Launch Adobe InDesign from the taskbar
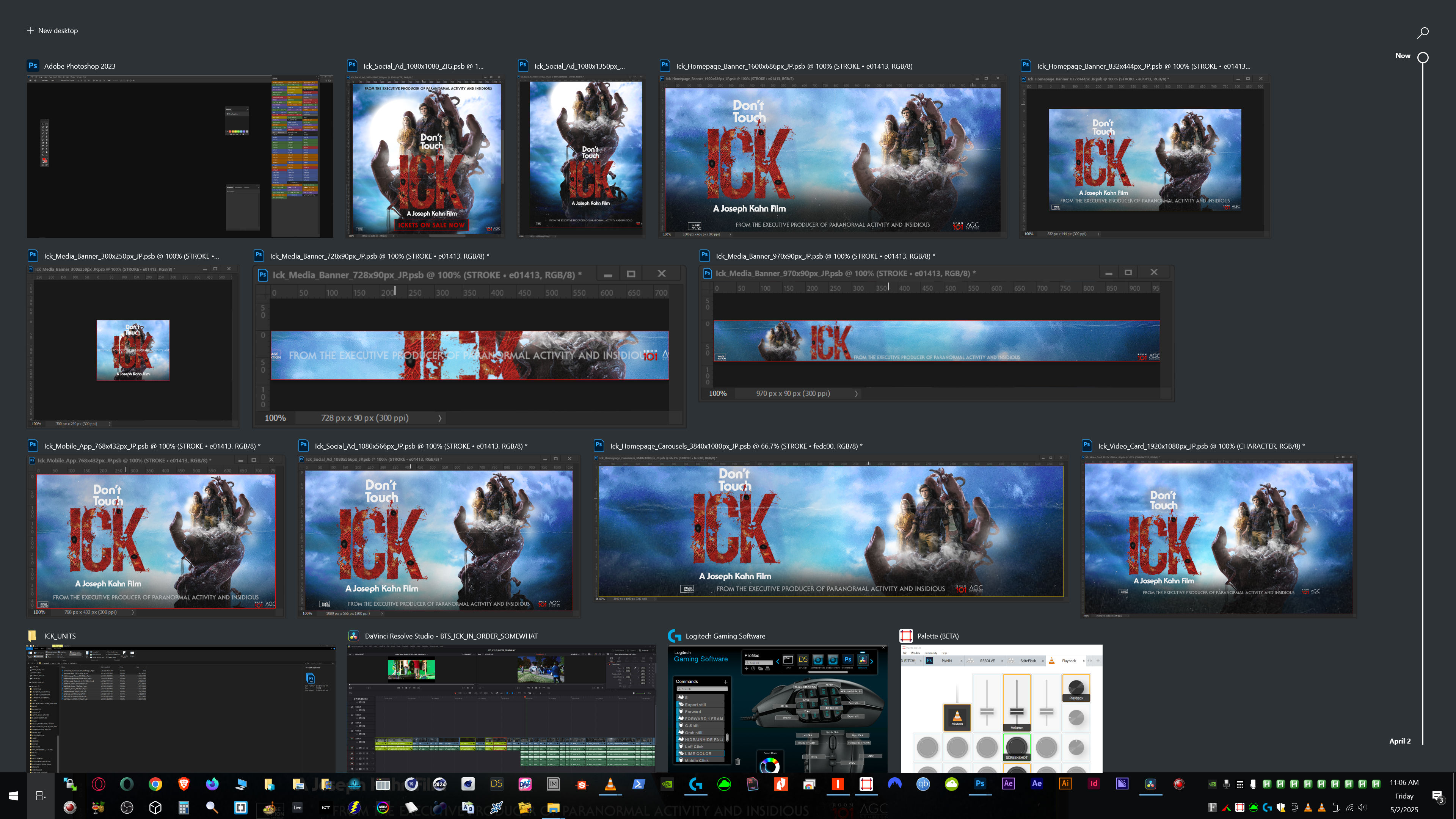This screenshot has width=1456, height=819. click(x=1093, y=783)
